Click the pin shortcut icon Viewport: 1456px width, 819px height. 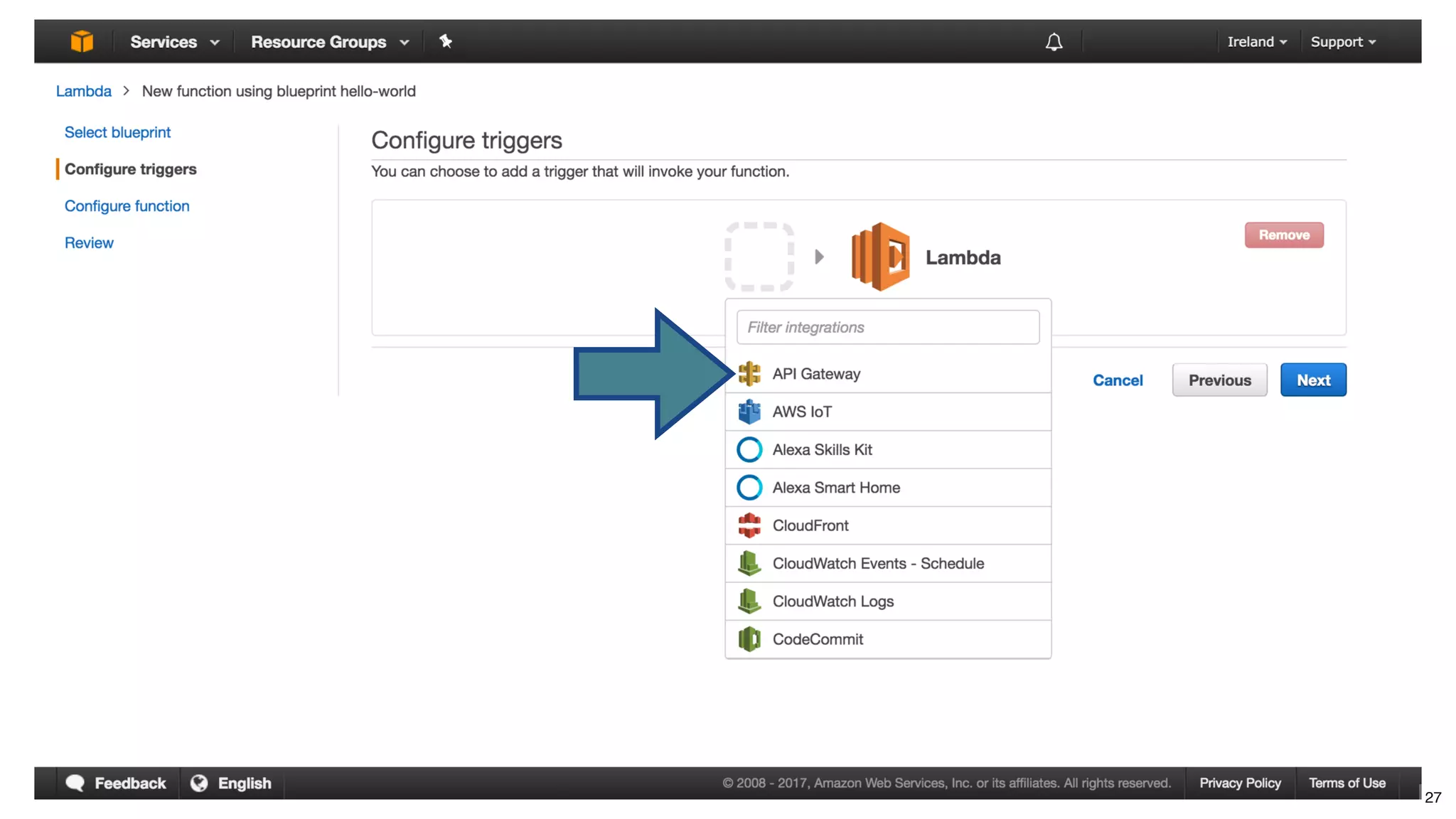[446, 41]
